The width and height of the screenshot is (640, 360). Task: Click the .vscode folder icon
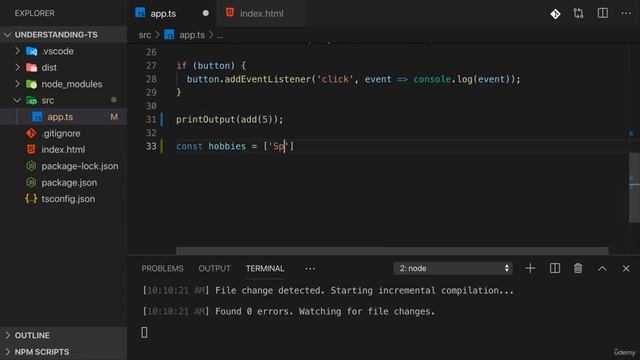(31, 51)
